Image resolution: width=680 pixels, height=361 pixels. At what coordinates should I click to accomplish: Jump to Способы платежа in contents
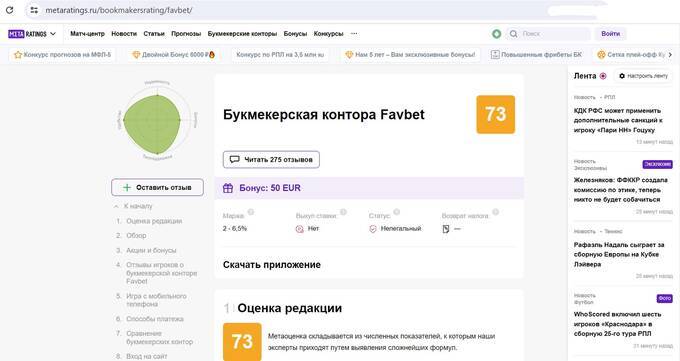155,319
